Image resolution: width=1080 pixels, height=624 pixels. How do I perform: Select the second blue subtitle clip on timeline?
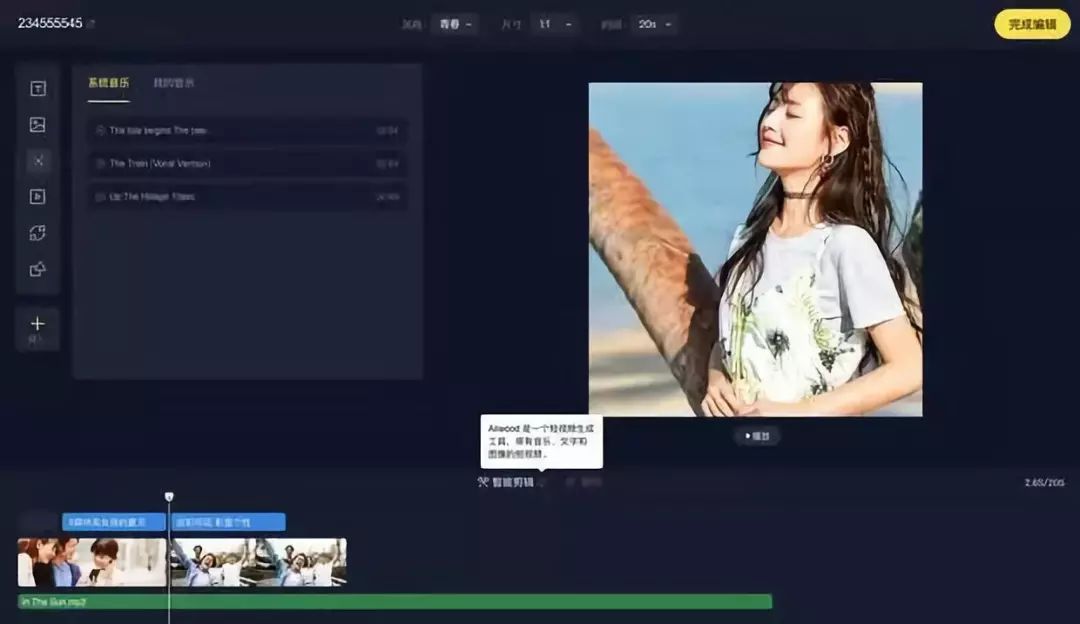tap(228, 522)
